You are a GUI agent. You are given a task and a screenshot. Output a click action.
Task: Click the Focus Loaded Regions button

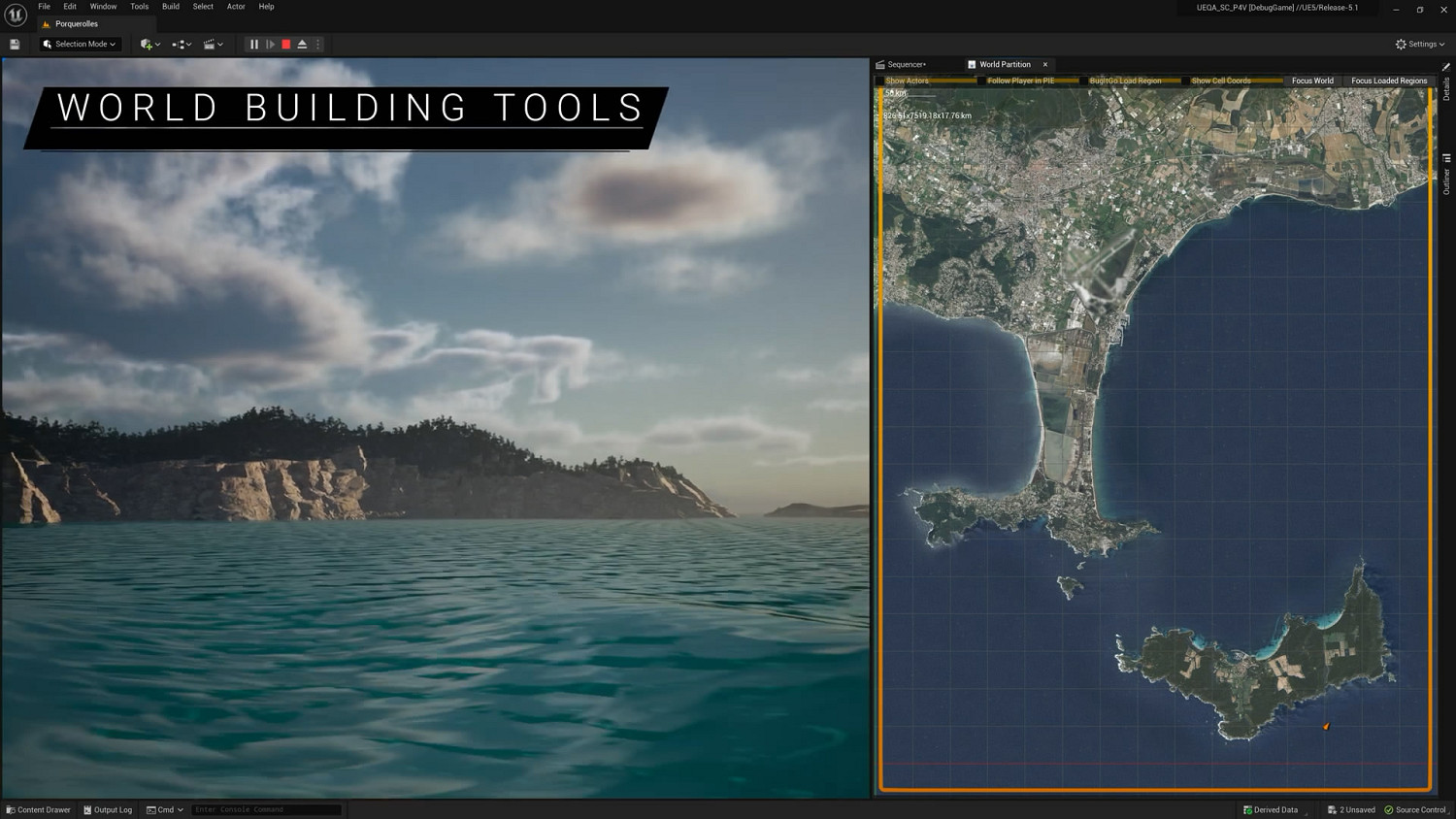(x=1389, y=82)
